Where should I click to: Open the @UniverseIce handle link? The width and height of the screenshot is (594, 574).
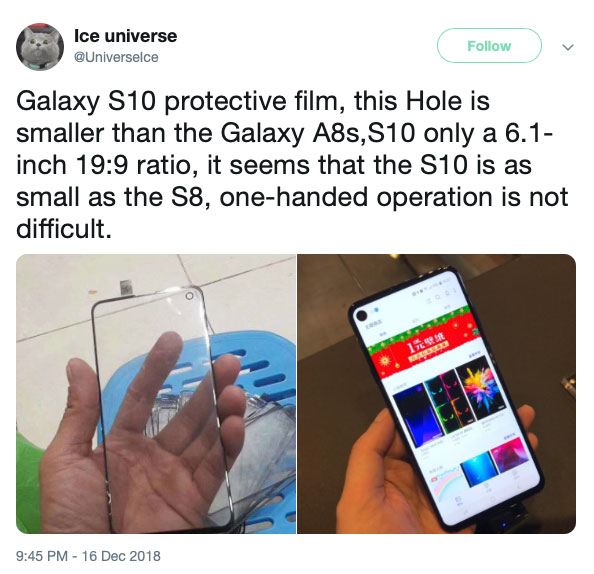(x=116, y=57)
